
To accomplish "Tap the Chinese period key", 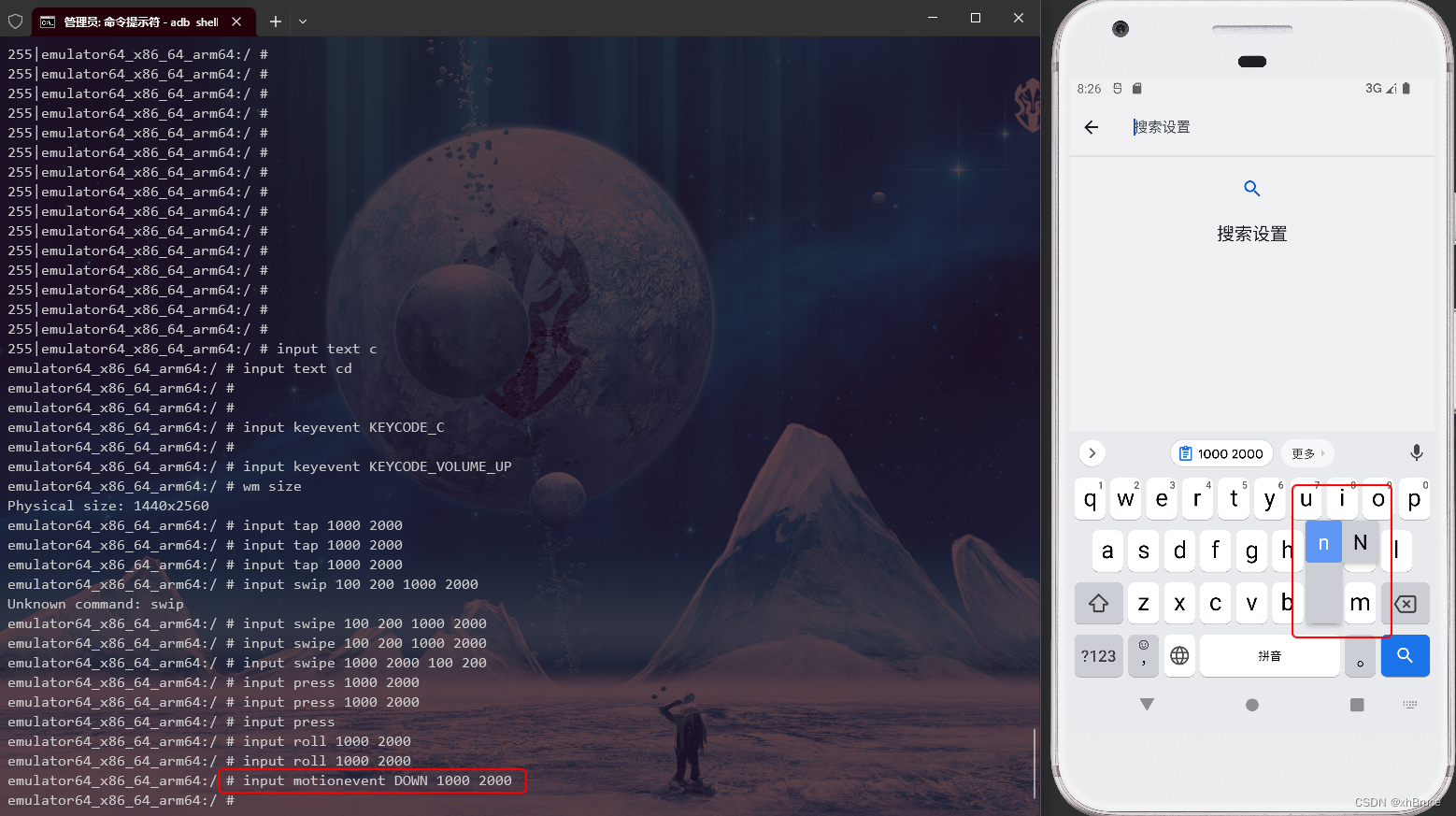I will tap(1361, 656).
